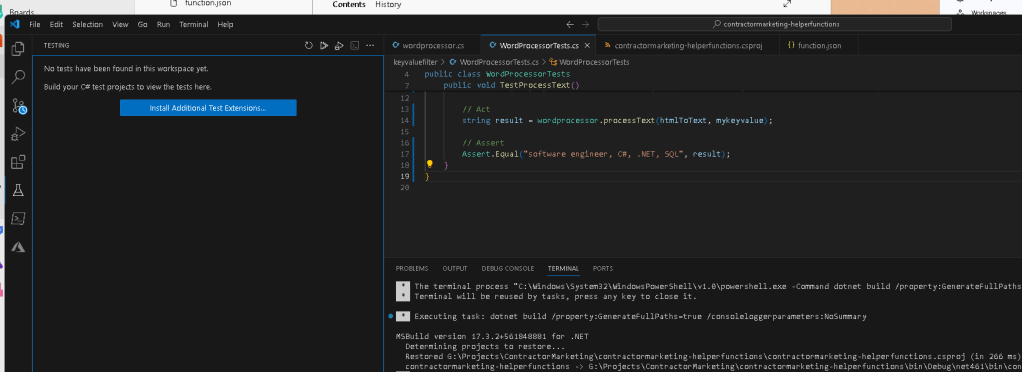Click Contents tab in background window
Screen dimensions: 1022x372
(x=349, y=5)
